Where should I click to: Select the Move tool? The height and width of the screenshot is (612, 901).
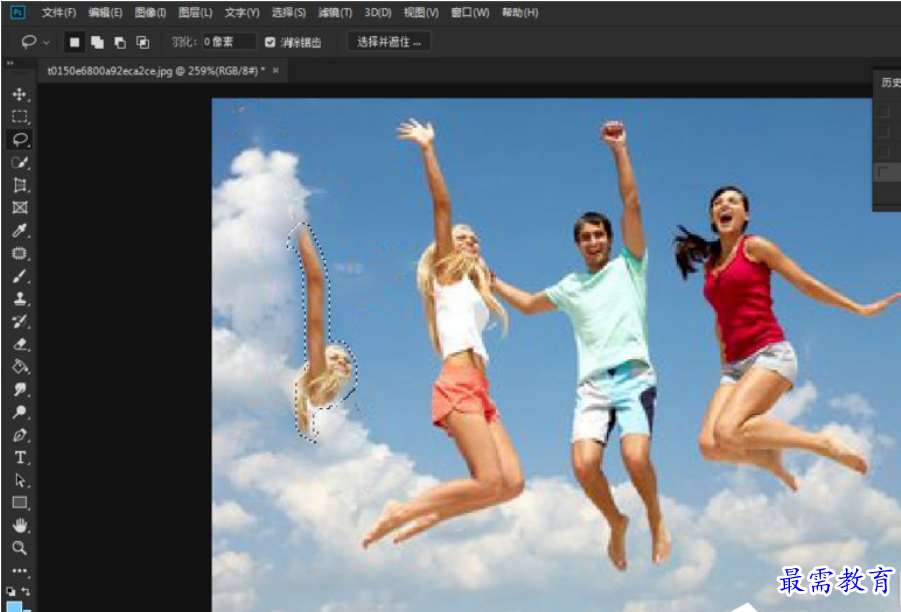[x=20, y=94]
